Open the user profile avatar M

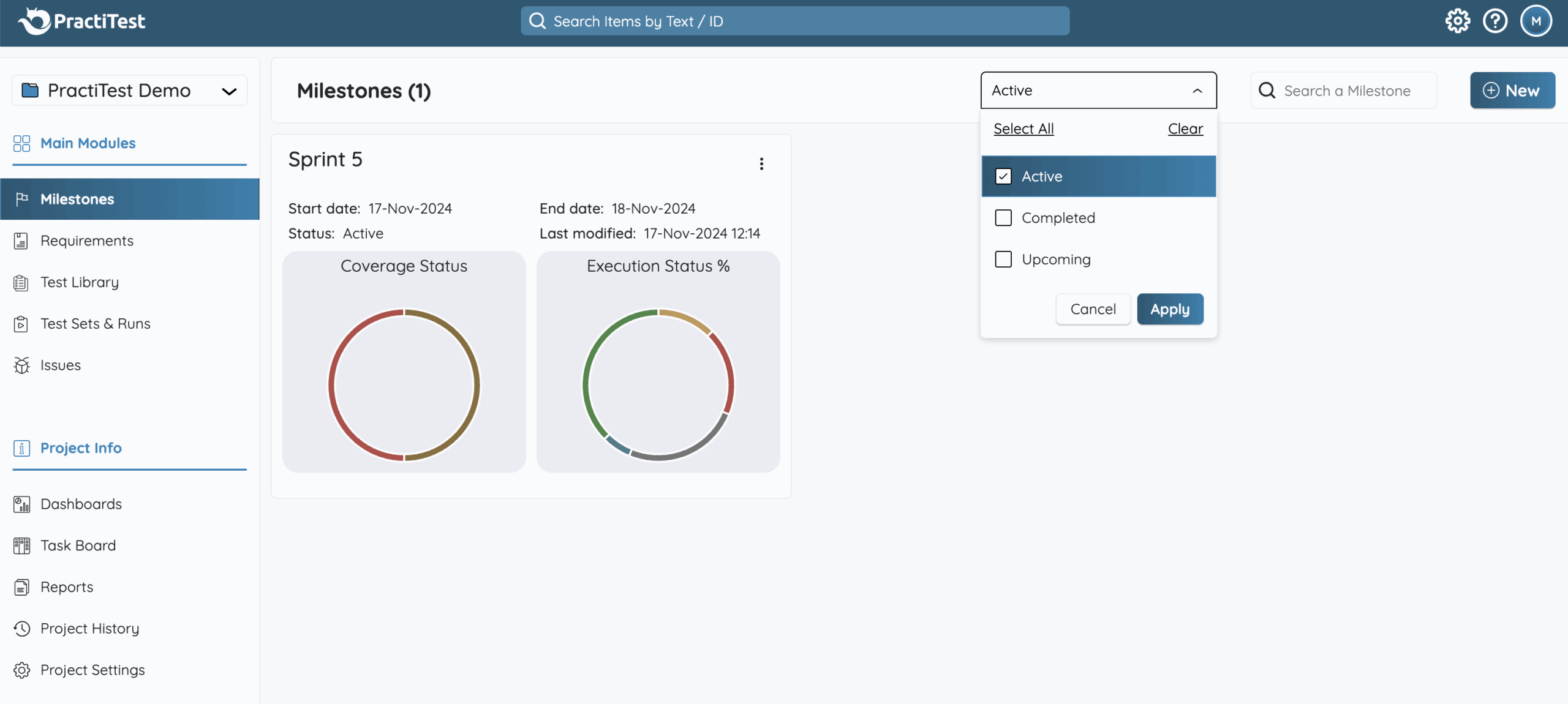1536,21
